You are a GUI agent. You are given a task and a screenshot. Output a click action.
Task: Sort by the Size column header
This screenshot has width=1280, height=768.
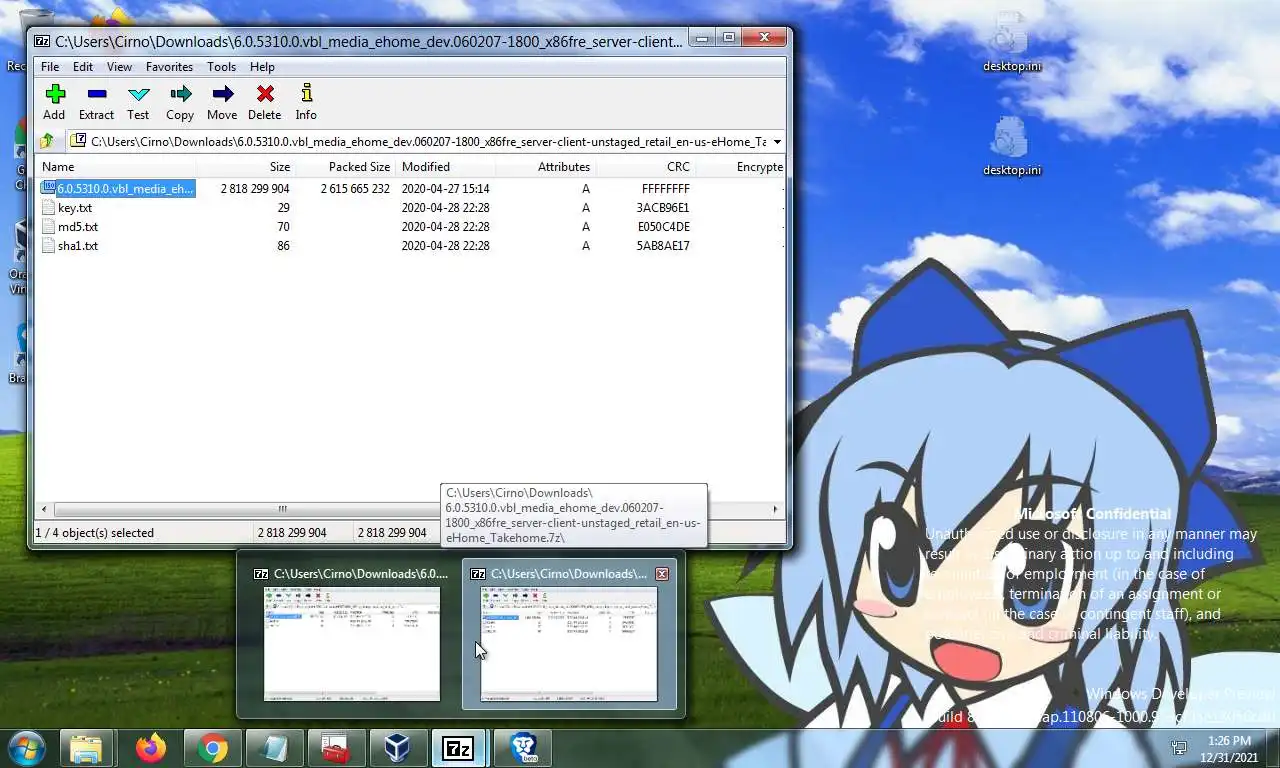[245, 167]
